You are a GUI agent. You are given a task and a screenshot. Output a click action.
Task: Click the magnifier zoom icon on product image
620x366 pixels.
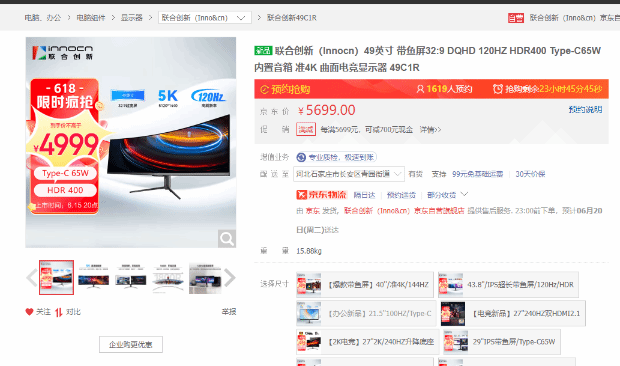coord(227,239)
